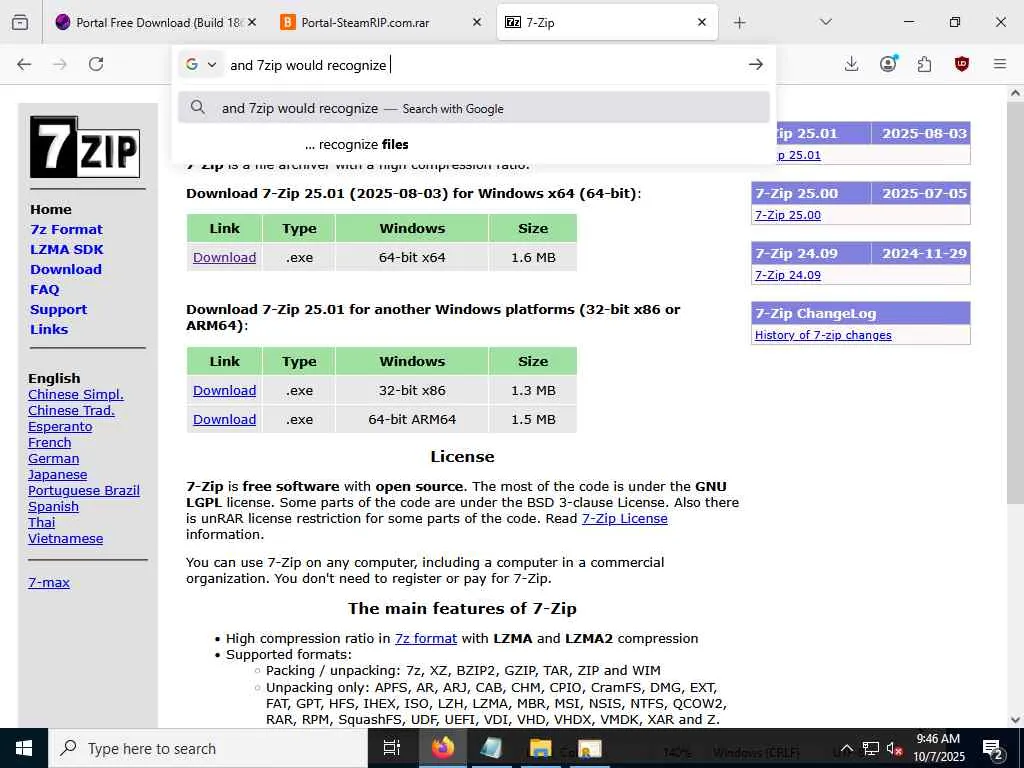Open the notification center icon
This screenshot has width=1024, height=768.
point(992,748)
